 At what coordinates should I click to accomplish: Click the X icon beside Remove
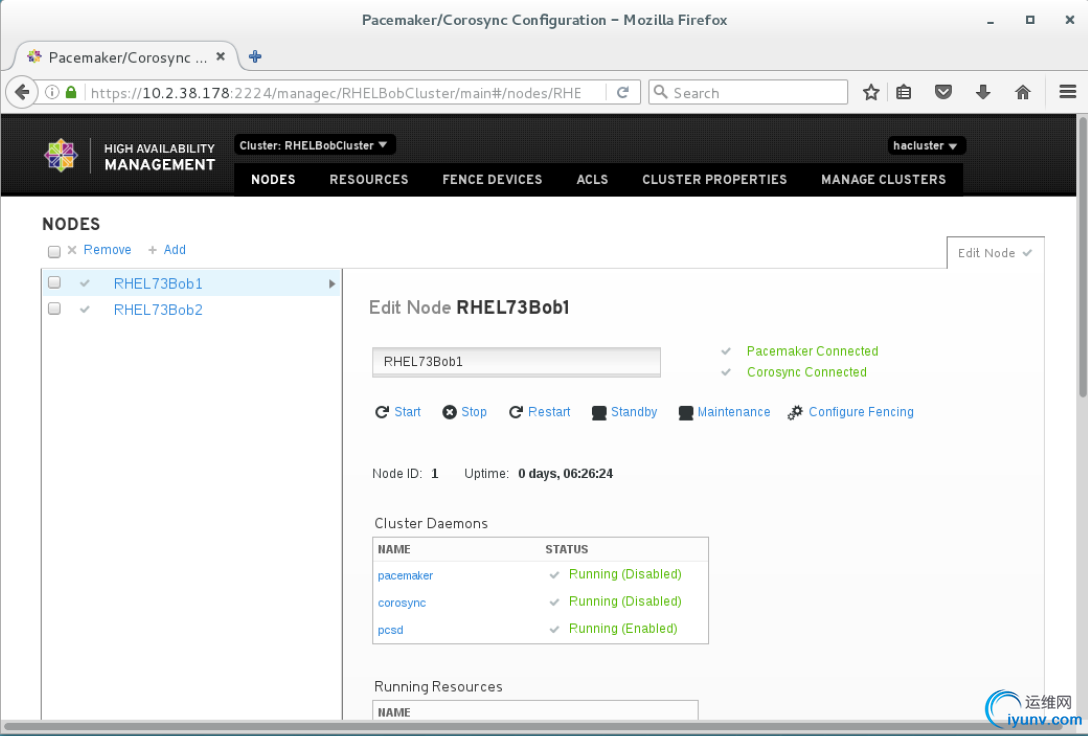point(72,250)
